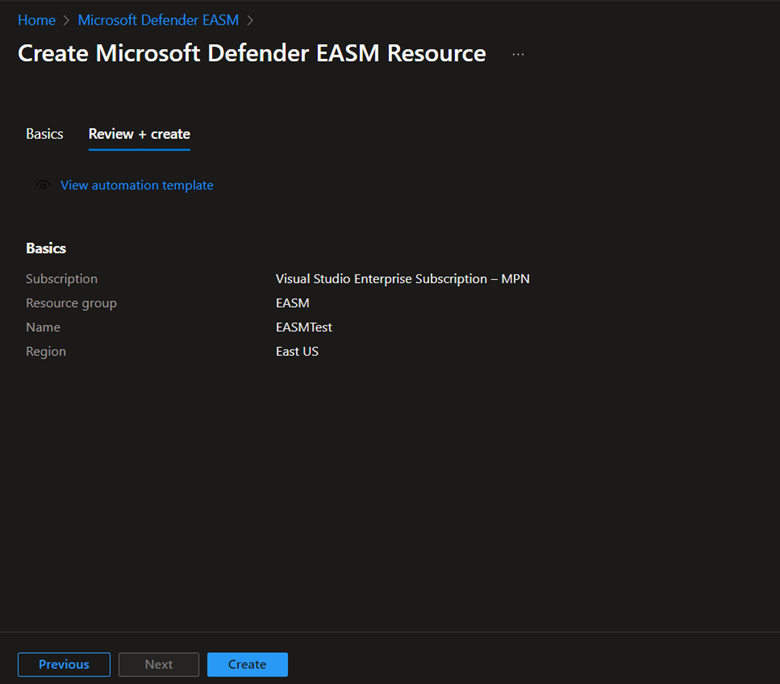780x684 pixels.
Task: Click the Basics section heading
Action: click(46, 248)
